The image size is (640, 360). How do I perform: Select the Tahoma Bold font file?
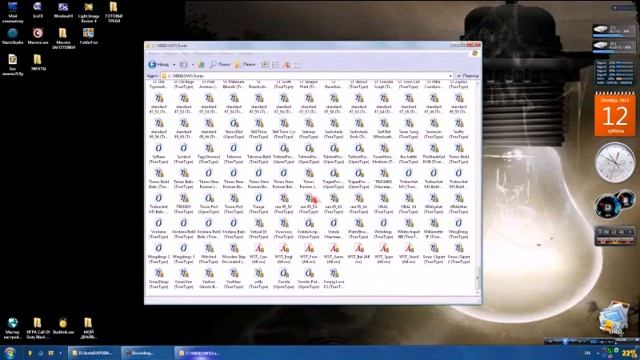[x=259, y=153]
